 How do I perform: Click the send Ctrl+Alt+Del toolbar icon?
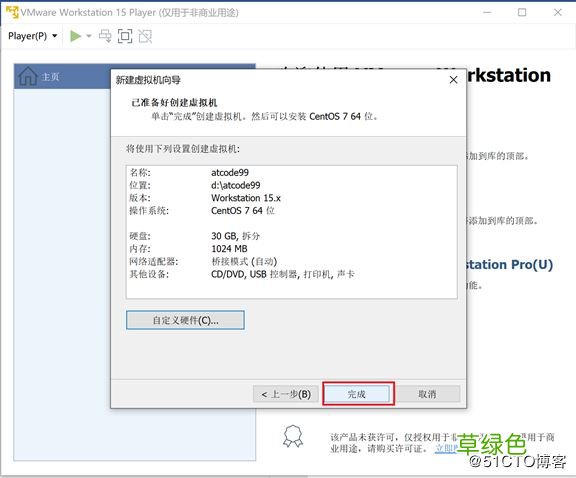pos(105,36)
